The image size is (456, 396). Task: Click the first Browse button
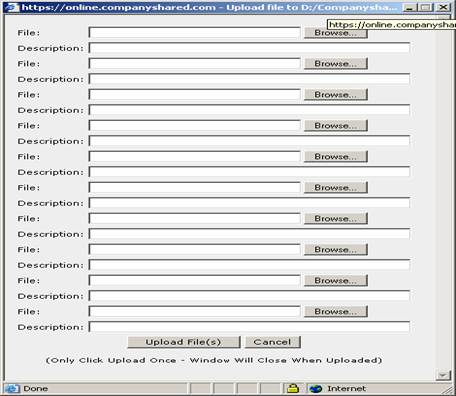point(336,33)
